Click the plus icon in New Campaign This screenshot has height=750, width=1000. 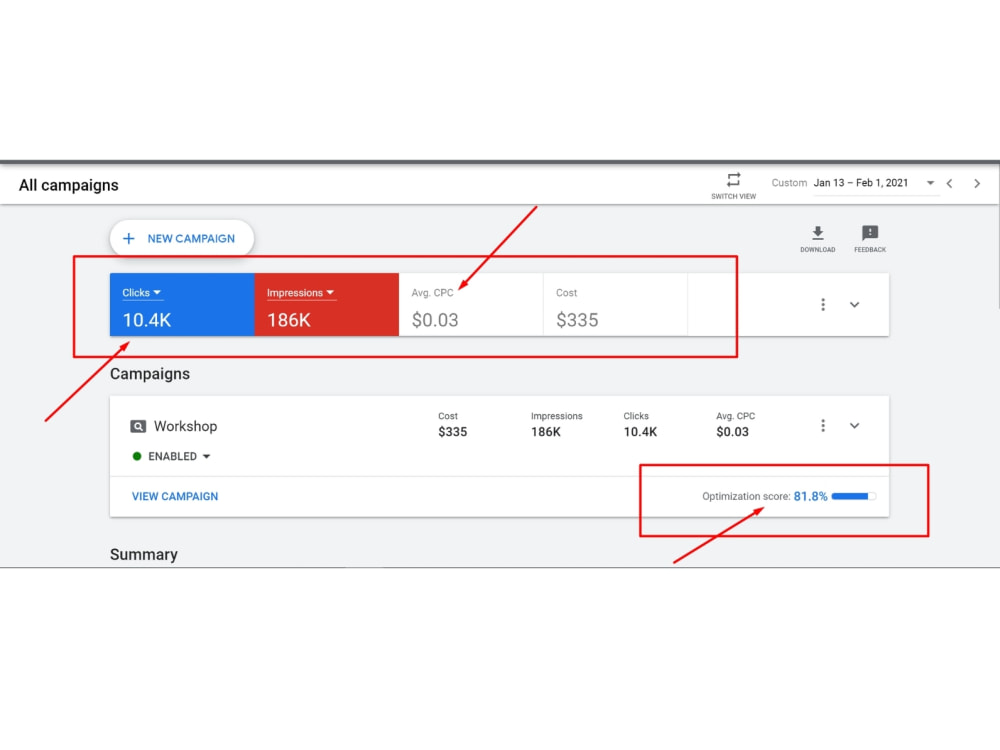click(x=129, y=239)
